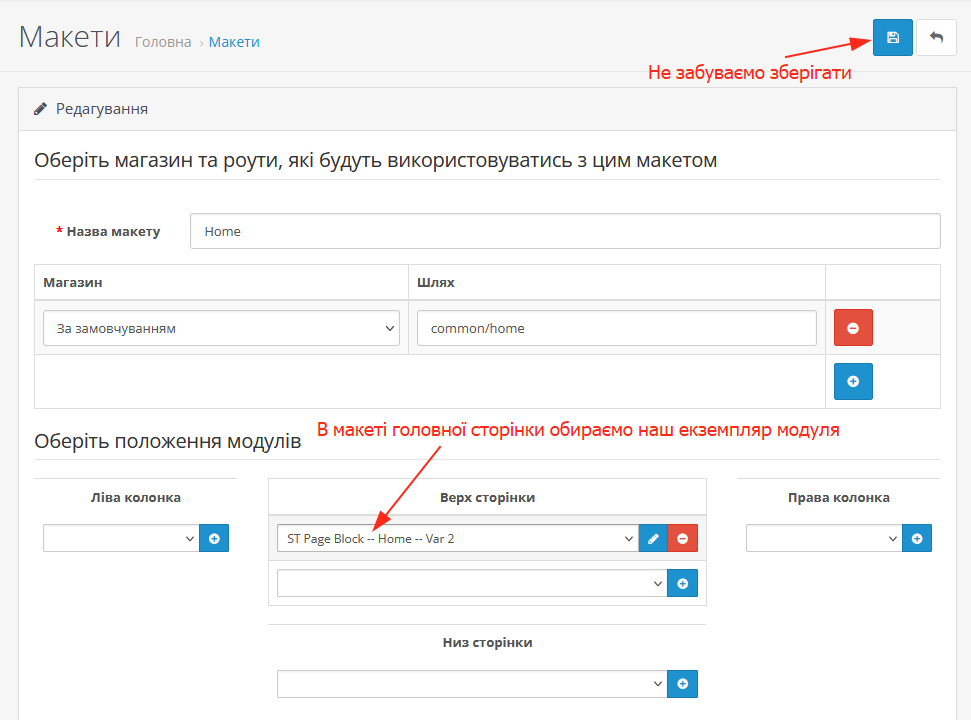Open the Низ сторінки module dropdown
971x720 pixels.
(472, 683)
